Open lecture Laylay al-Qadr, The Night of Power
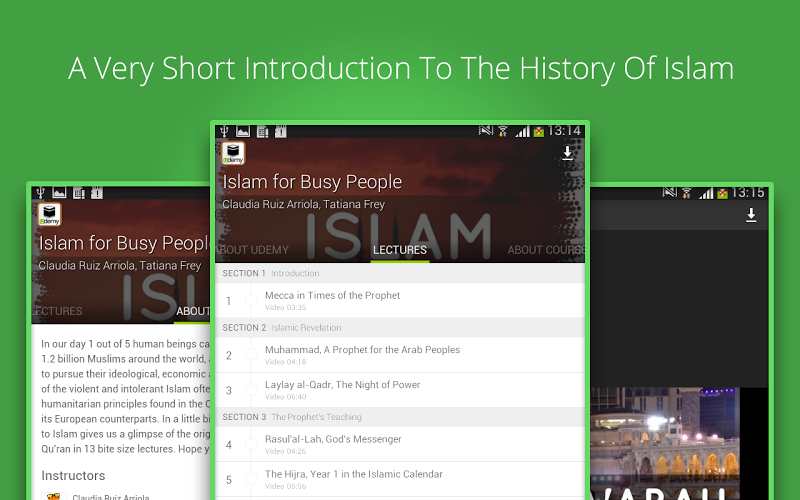Screen dimensions: 800x500 pos(400,390)
